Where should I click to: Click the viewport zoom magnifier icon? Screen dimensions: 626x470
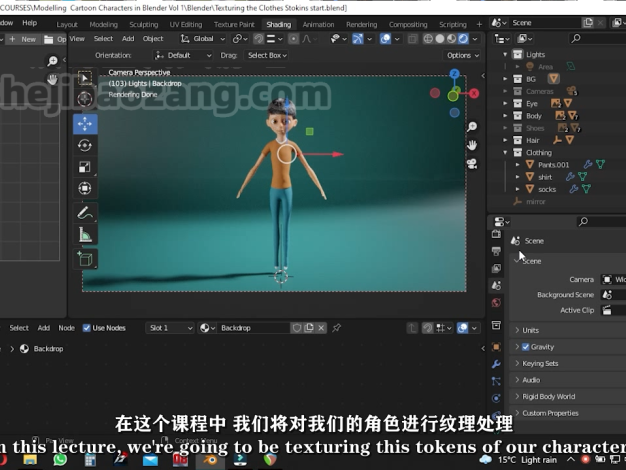472,127
